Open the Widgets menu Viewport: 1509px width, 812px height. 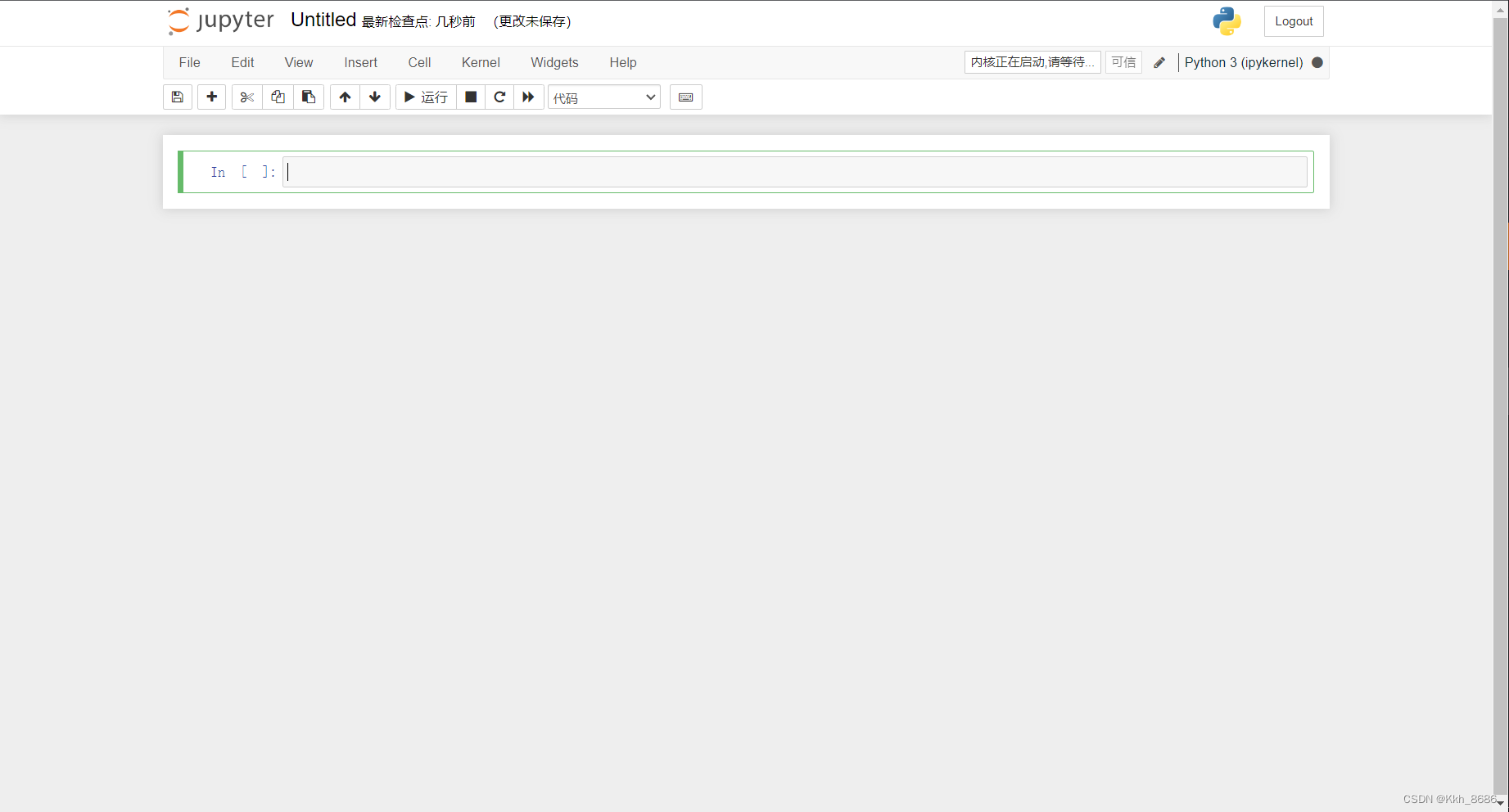tap(554, 63)
